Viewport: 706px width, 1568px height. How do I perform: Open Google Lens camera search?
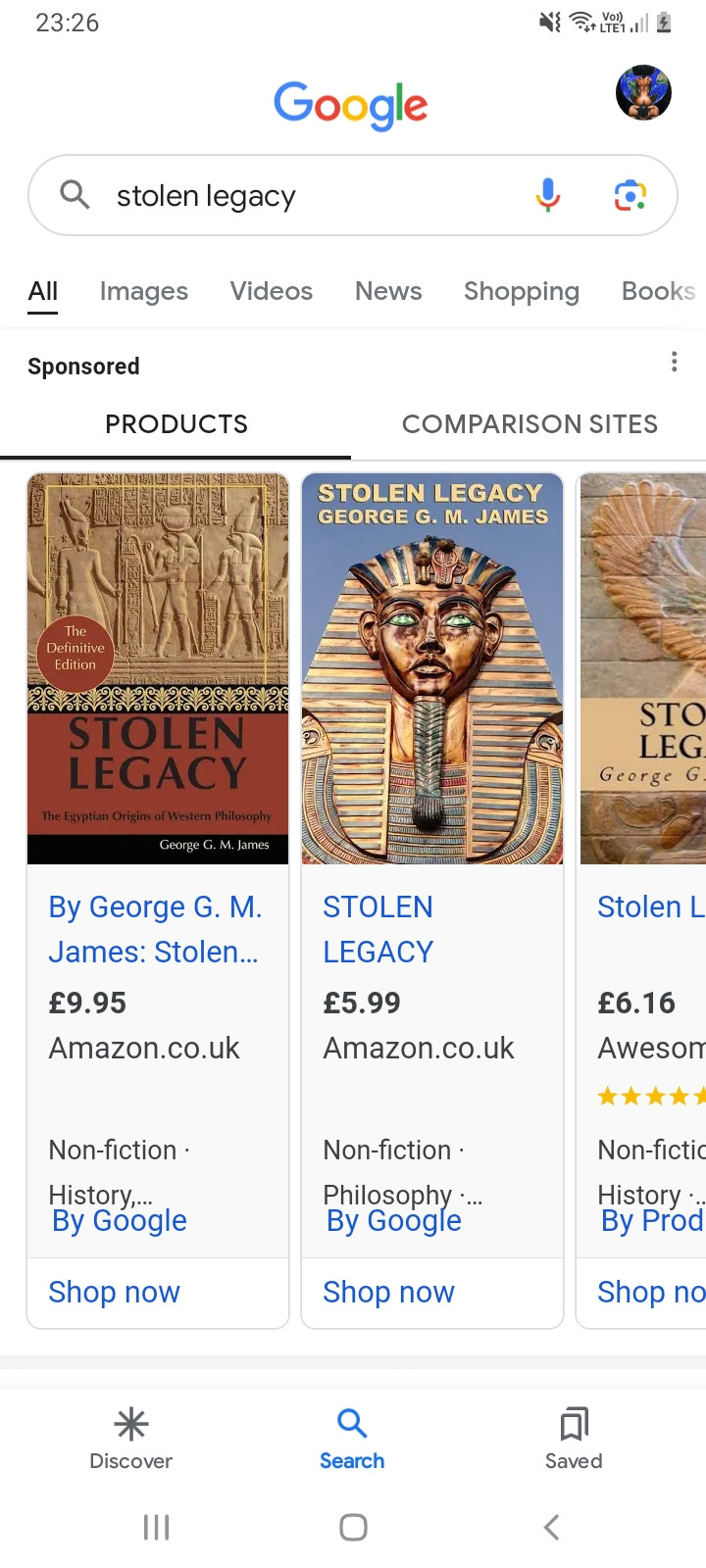(x=630, y=196)
